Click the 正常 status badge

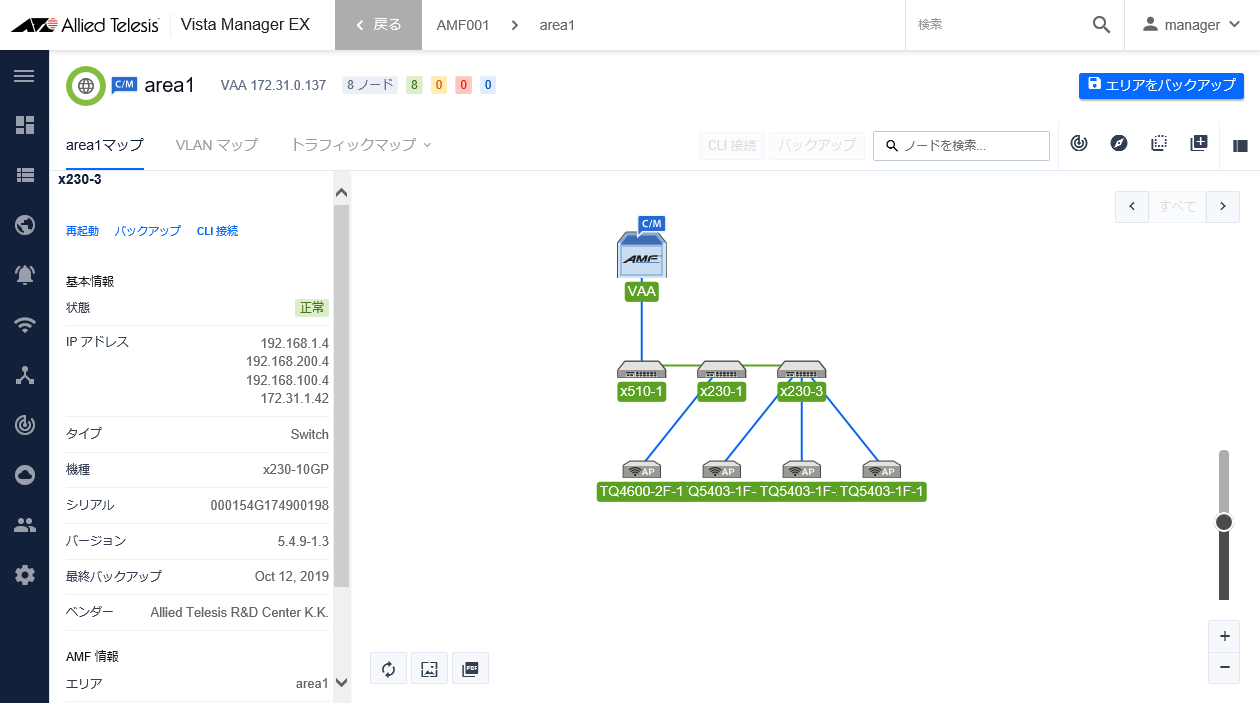click(x=312, y=308)
